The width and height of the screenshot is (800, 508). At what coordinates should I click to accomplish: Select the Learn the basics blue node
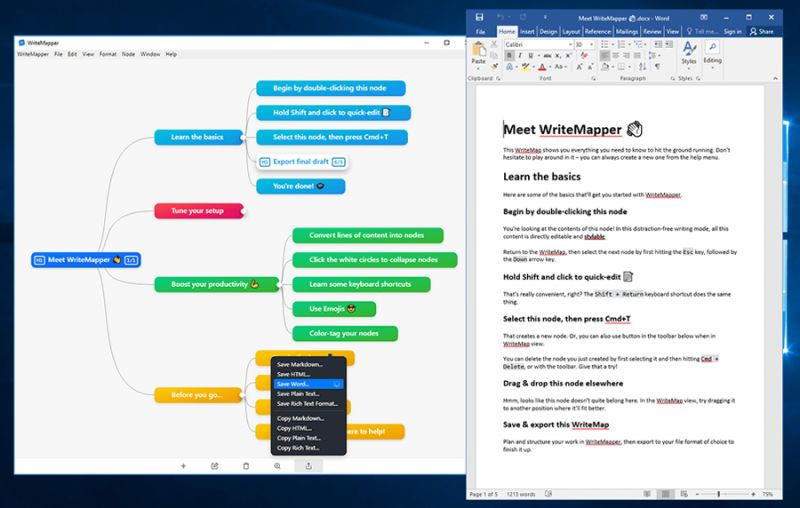198,137
